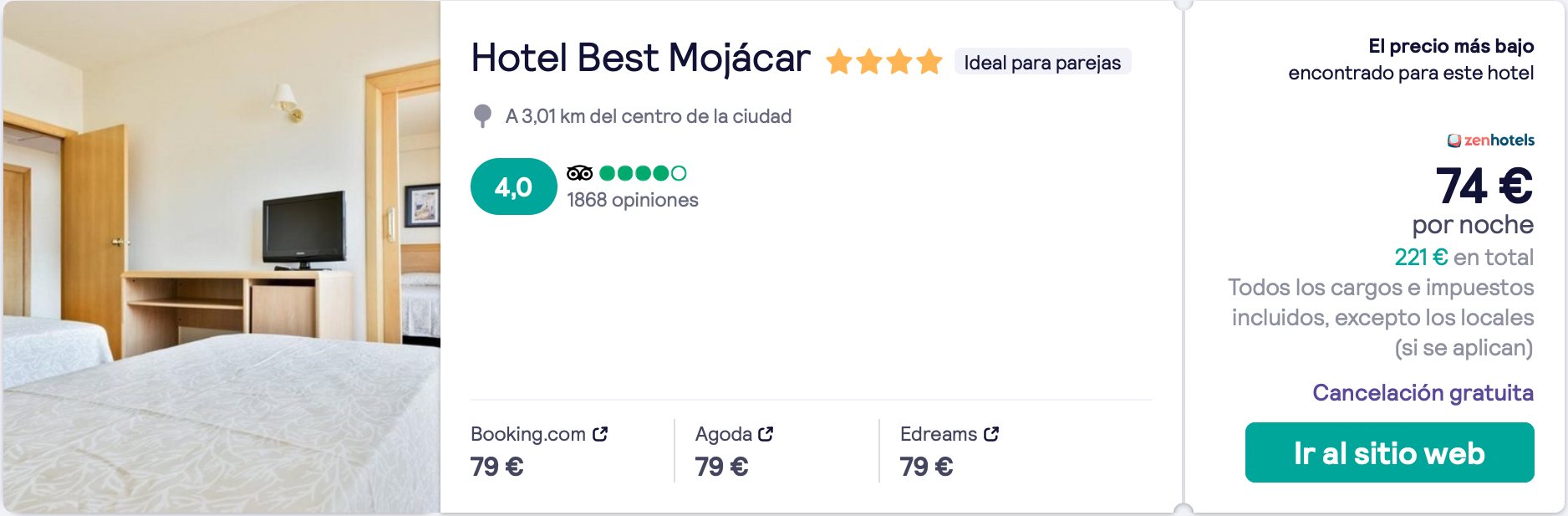Open the Edreams external link icon
The image size is (1568, 516).
point(991,434)
